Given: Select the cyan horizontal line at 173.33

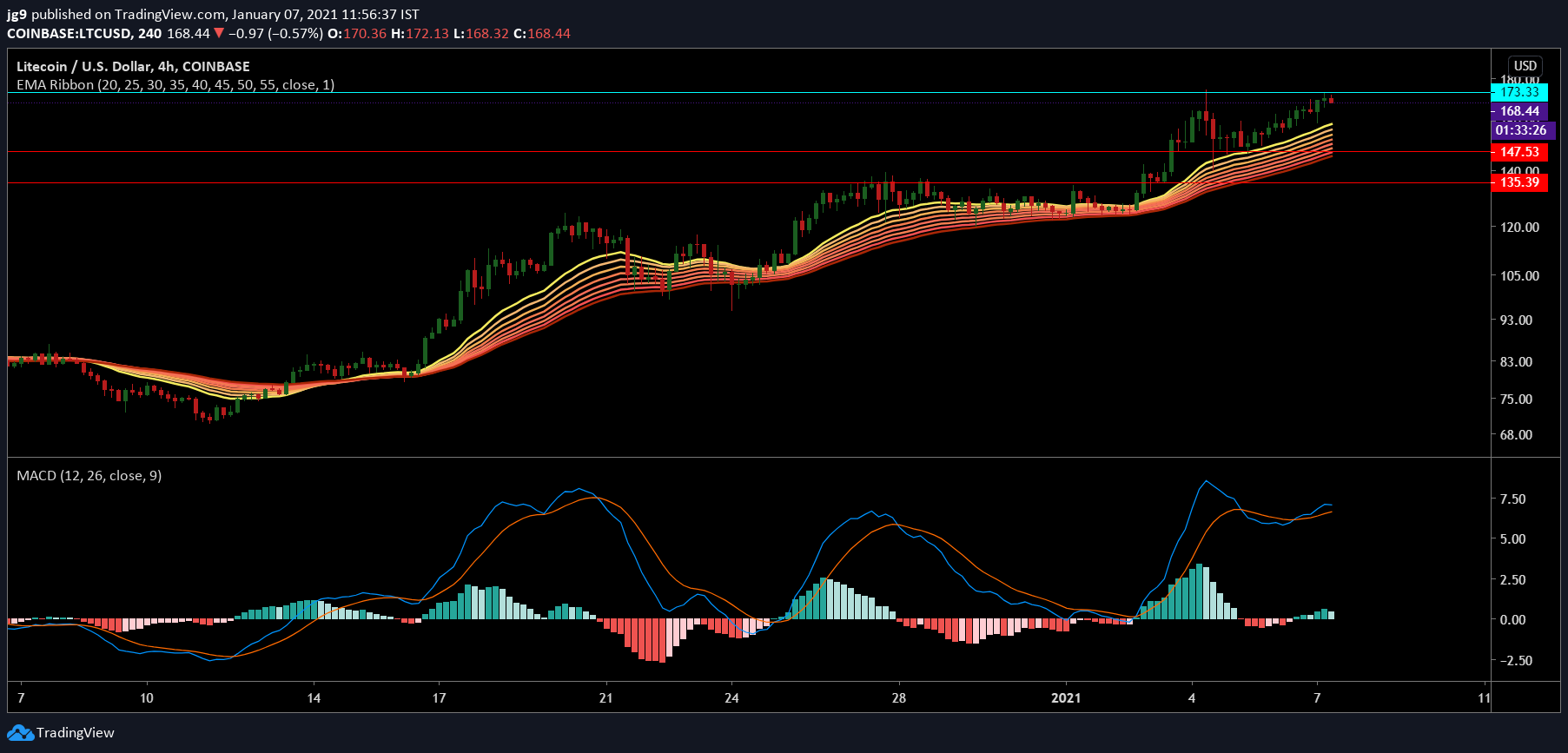Looking at the screenshot, I should pyautogui.click(x=747, y=92).
